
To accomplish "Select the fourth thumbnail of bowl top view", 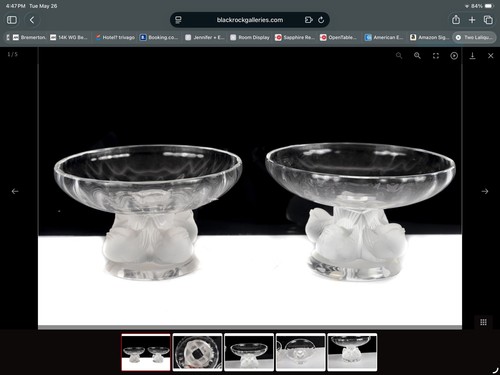I will point(301,352).
